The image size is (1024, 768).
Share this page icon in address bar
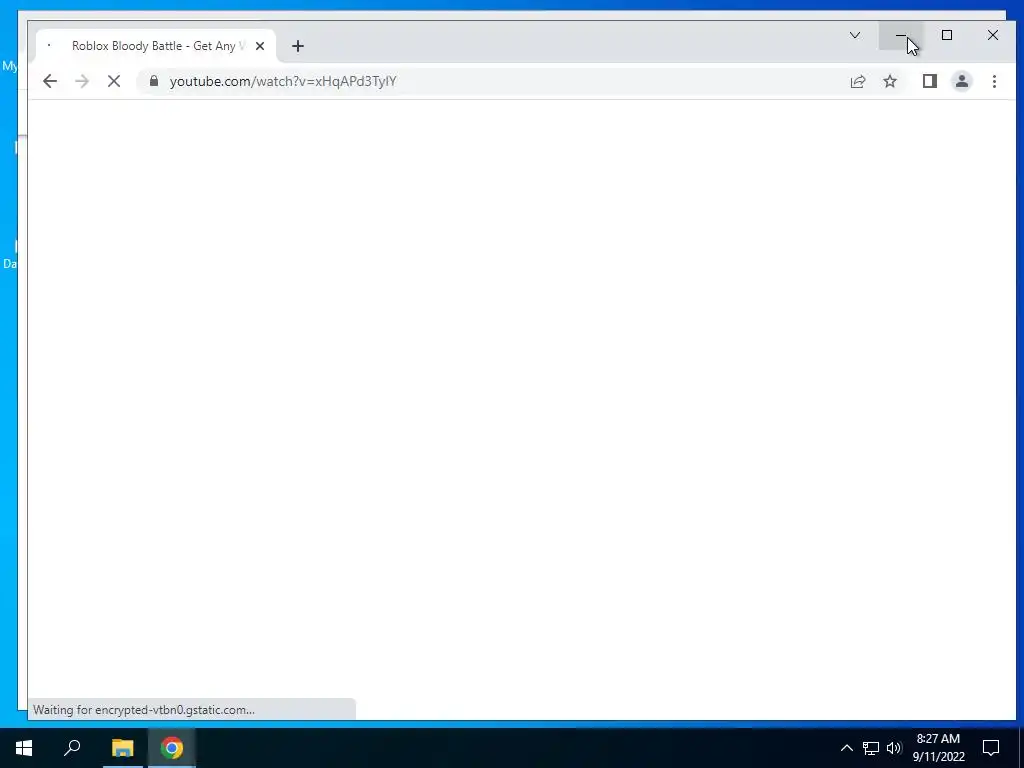pos(857,81)
